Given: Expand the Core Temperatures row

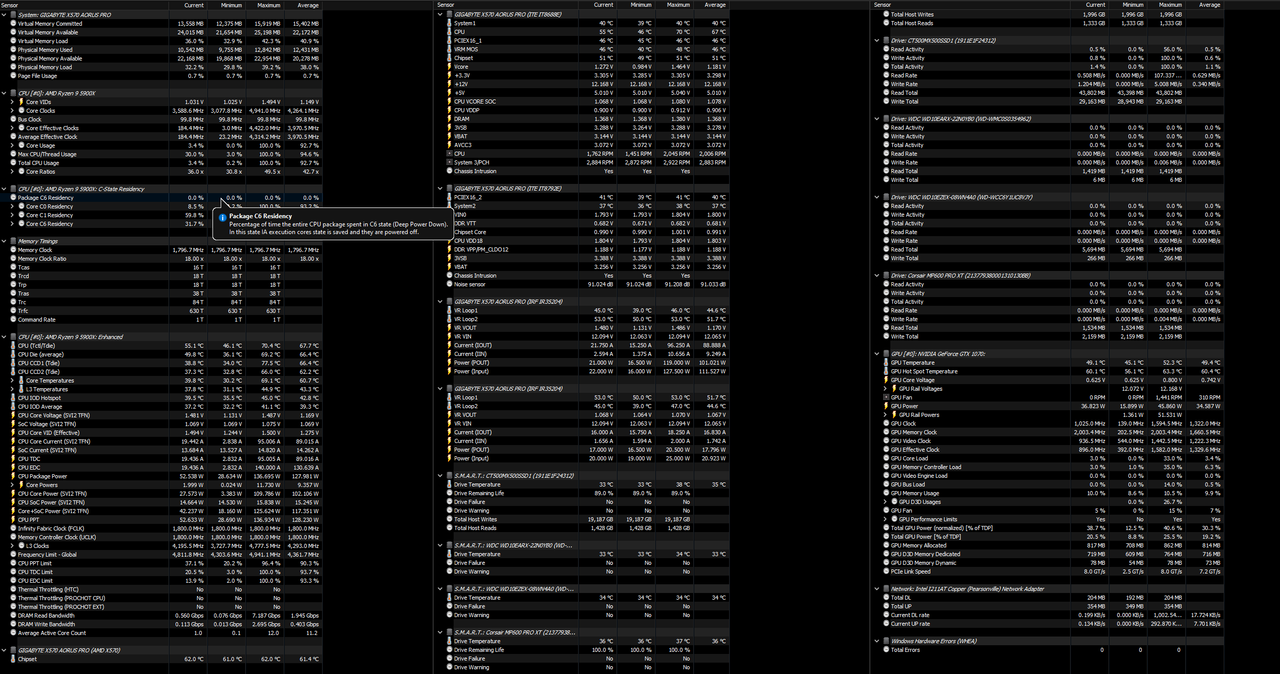Looking at the screenshot, I should (12, 380).
